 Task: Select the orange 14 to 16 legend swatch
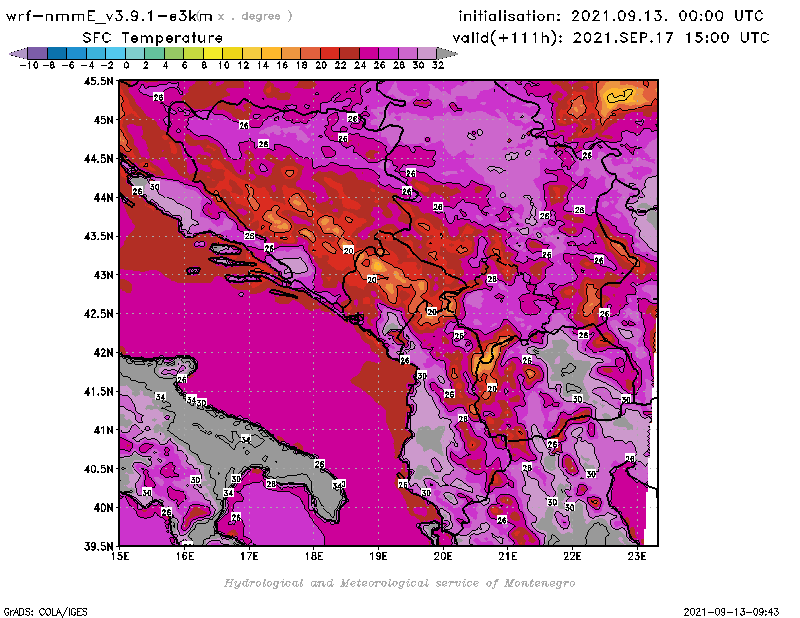(271, 53)
